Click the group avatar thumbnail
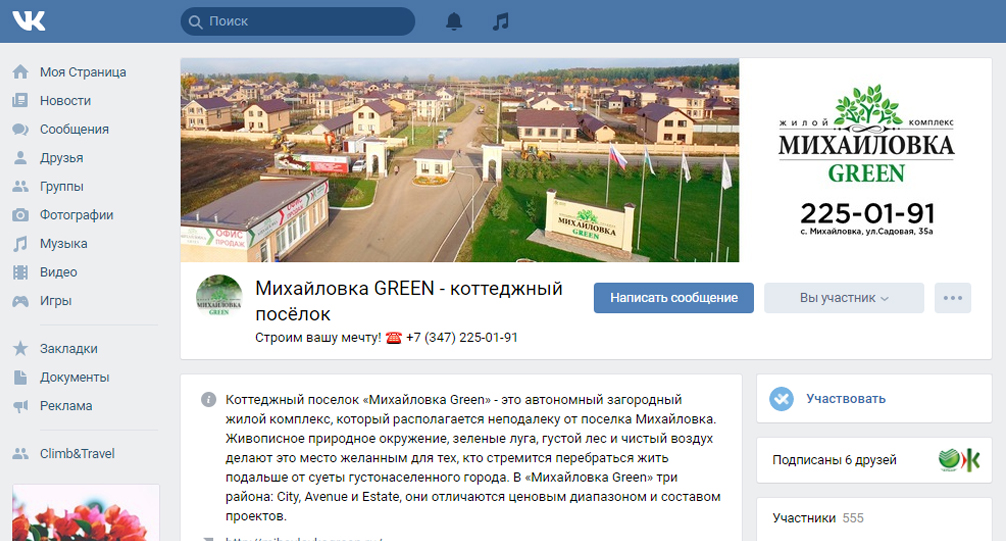The height and width of the screenshot is (541, 1006). coord(219,298)
